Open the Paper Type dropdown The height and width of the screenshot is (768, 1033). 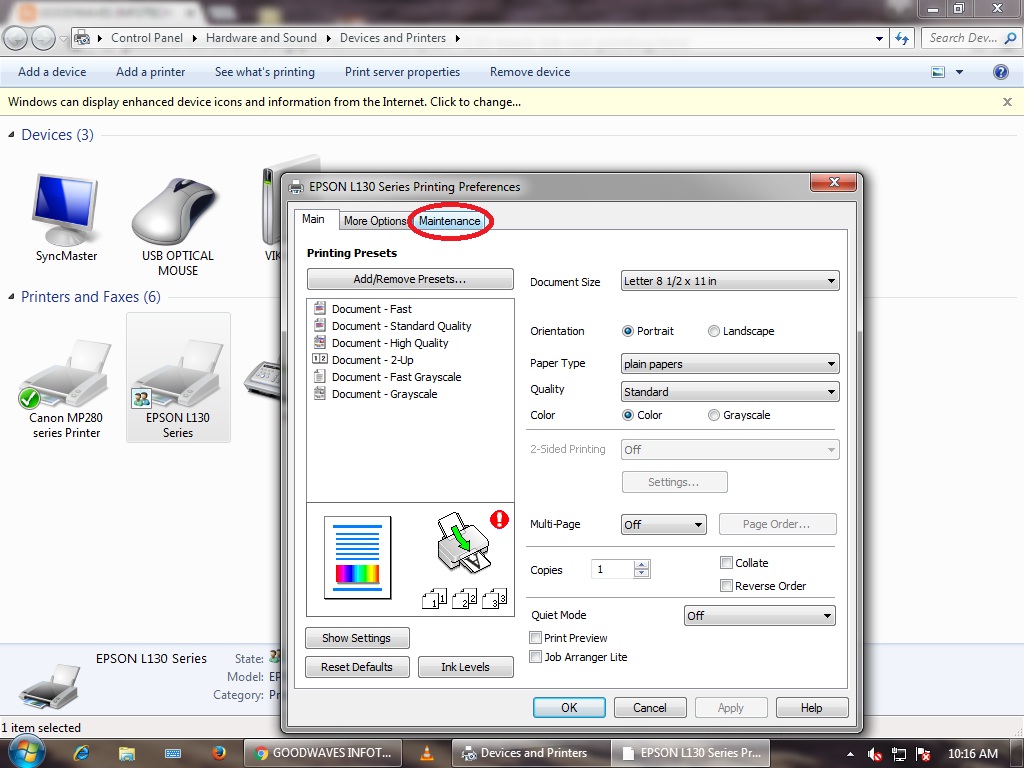[833, 363]
